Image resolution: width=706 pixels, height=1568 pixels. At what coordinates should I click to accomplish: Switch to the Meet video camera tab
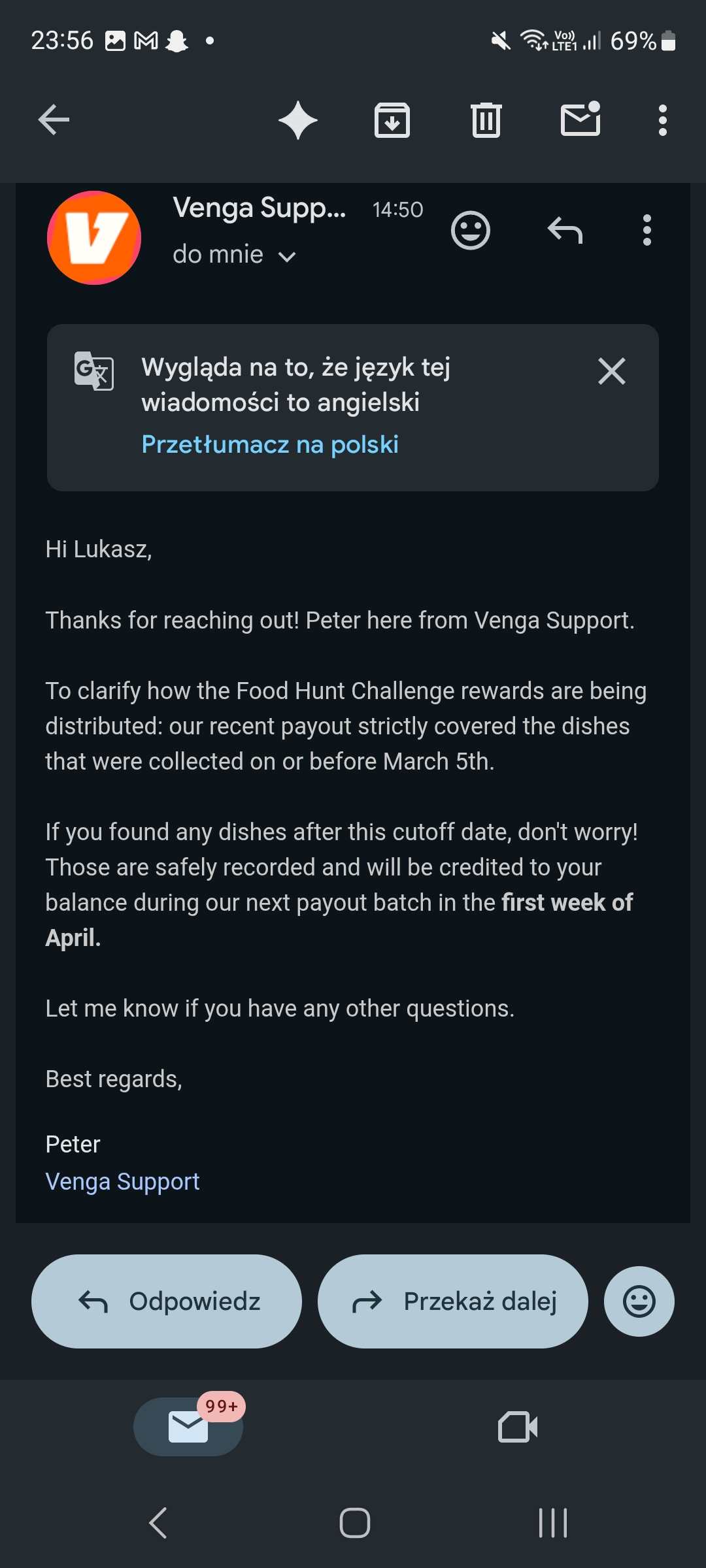click(518, 1427)
